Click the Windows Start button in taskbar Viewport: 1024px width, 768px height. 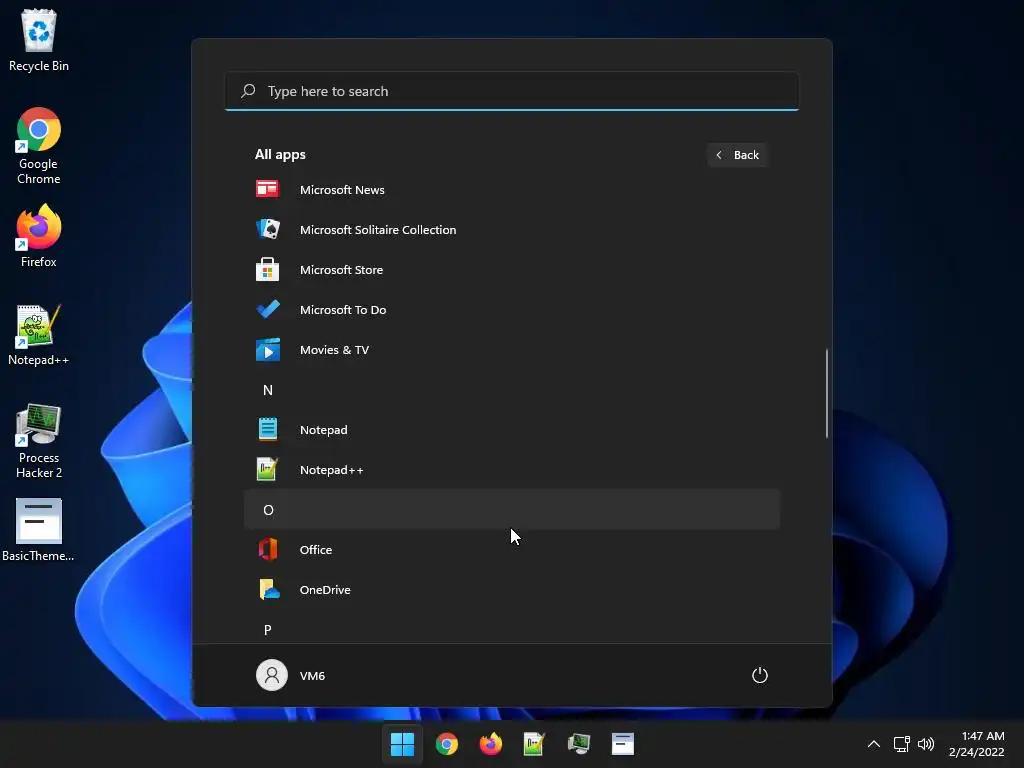click(x=402, y=744)
